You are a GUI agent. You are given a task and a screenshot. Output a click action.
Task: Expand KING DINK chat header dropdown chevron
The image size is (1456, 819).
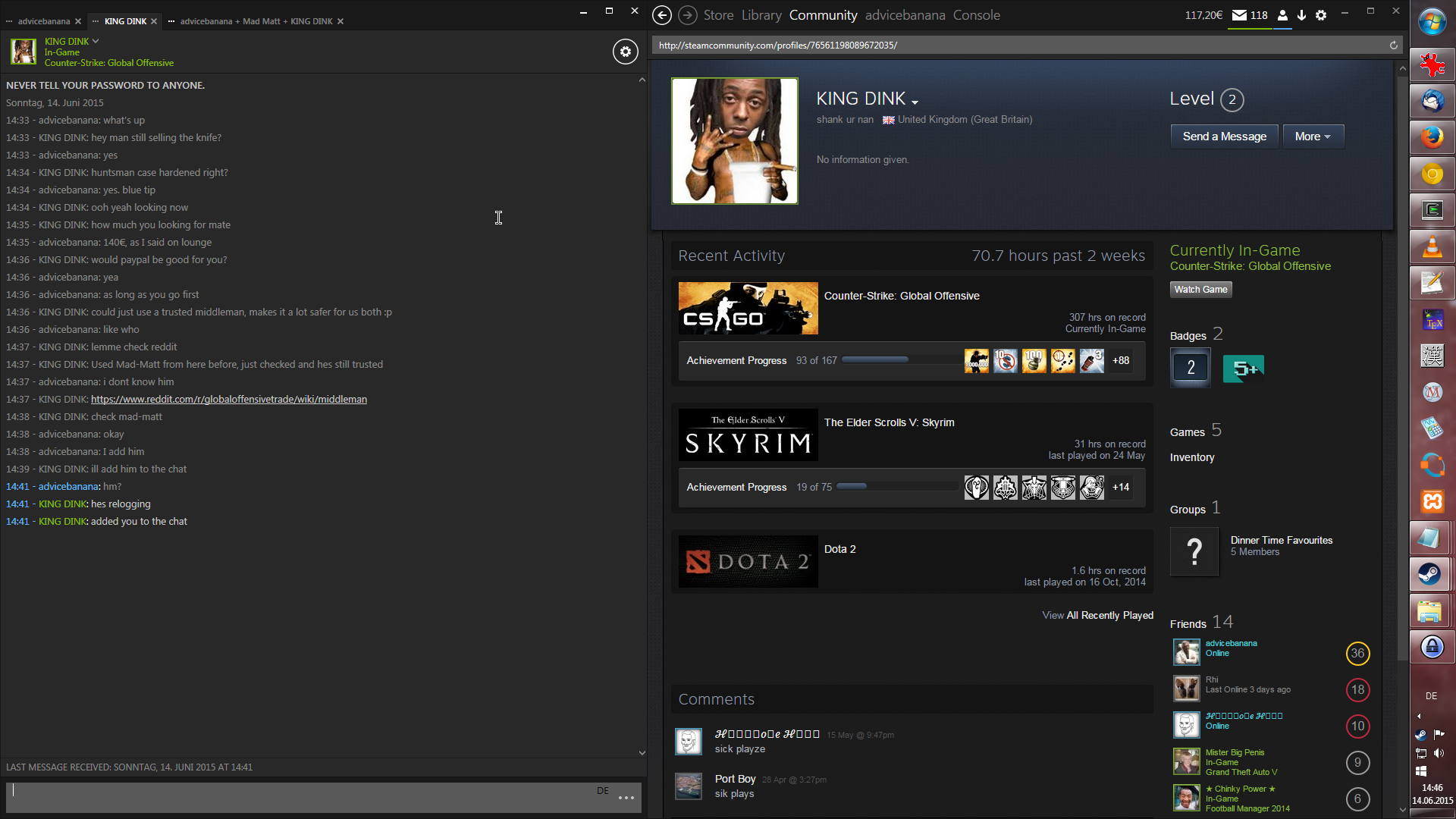(x=96, y=41)
